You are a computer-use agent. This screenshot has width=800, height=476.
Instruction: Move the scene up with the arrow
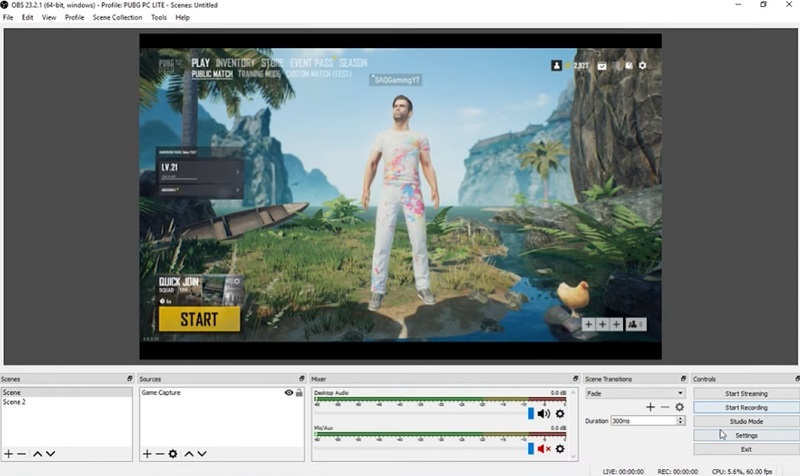click(x=37, y=454)
